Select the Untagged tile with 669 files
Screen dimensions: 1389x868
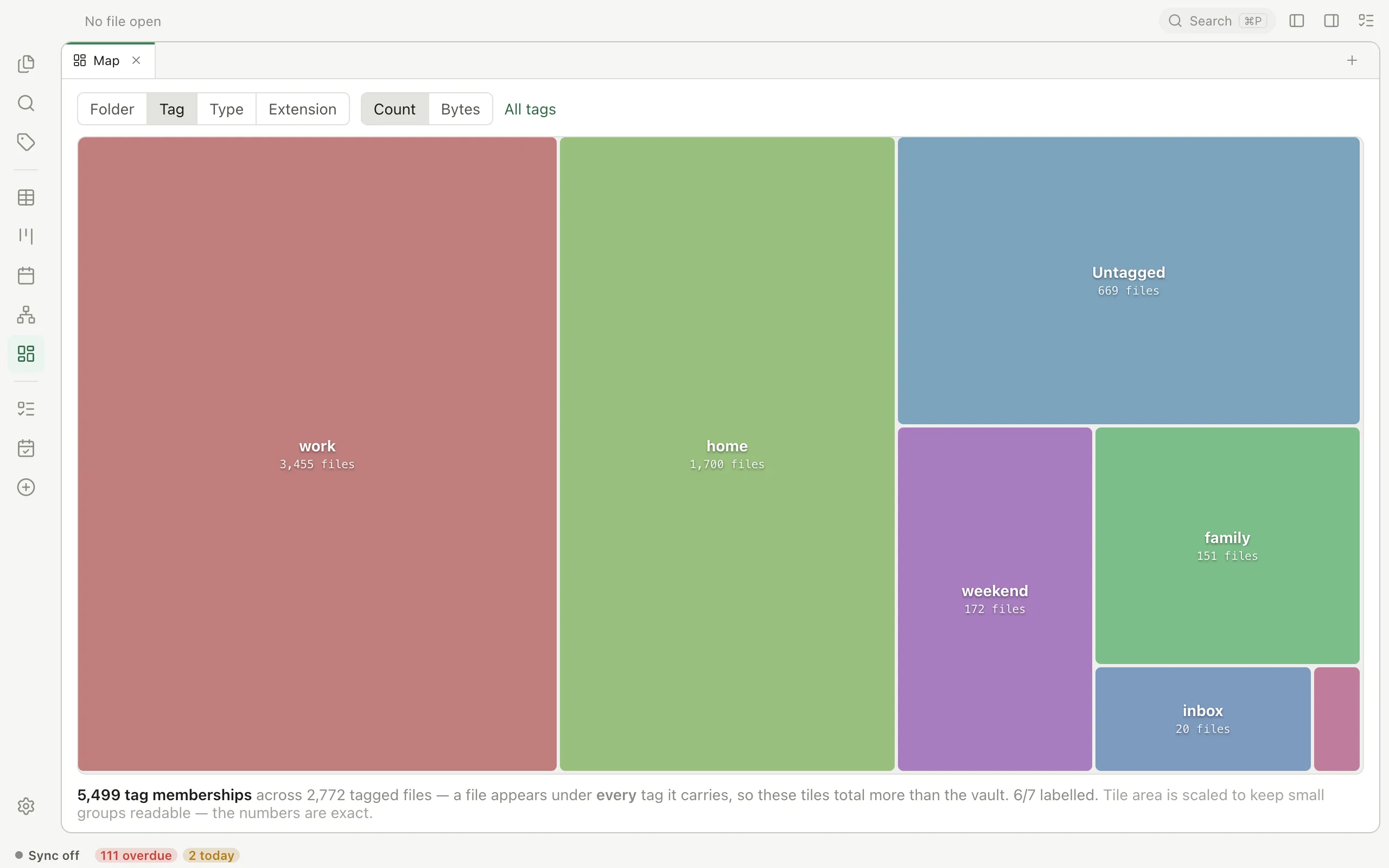click(x=1129, y=280)
